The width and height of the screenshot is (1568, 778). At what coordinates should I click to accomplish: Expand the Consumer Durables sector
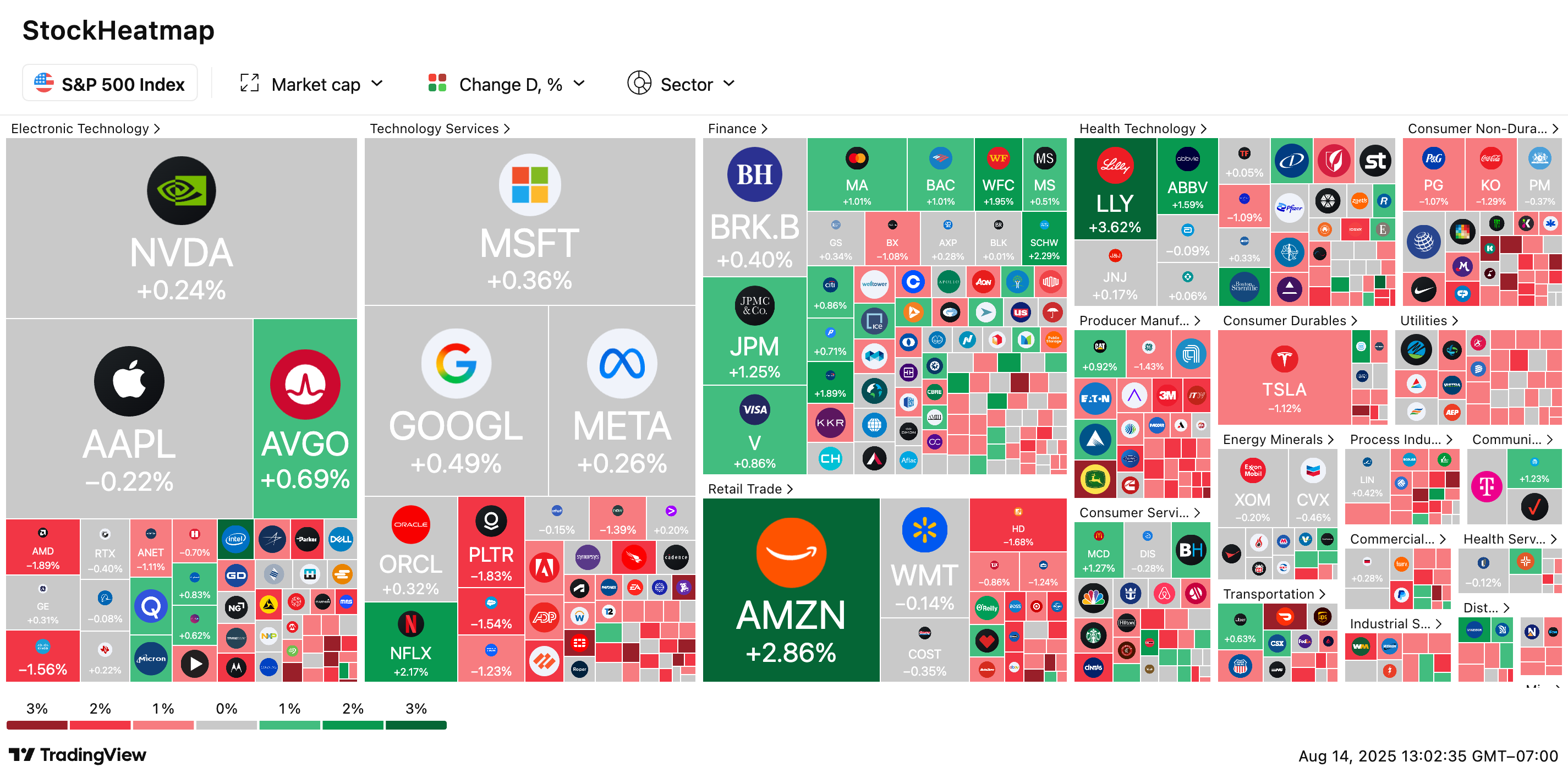[1290, 321]
